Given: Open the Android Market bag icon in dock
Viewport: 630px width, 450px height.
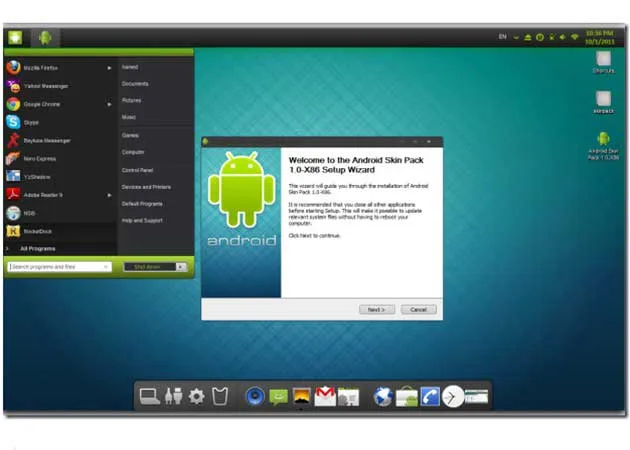Looking at the screenshot, I should point(407,397).
